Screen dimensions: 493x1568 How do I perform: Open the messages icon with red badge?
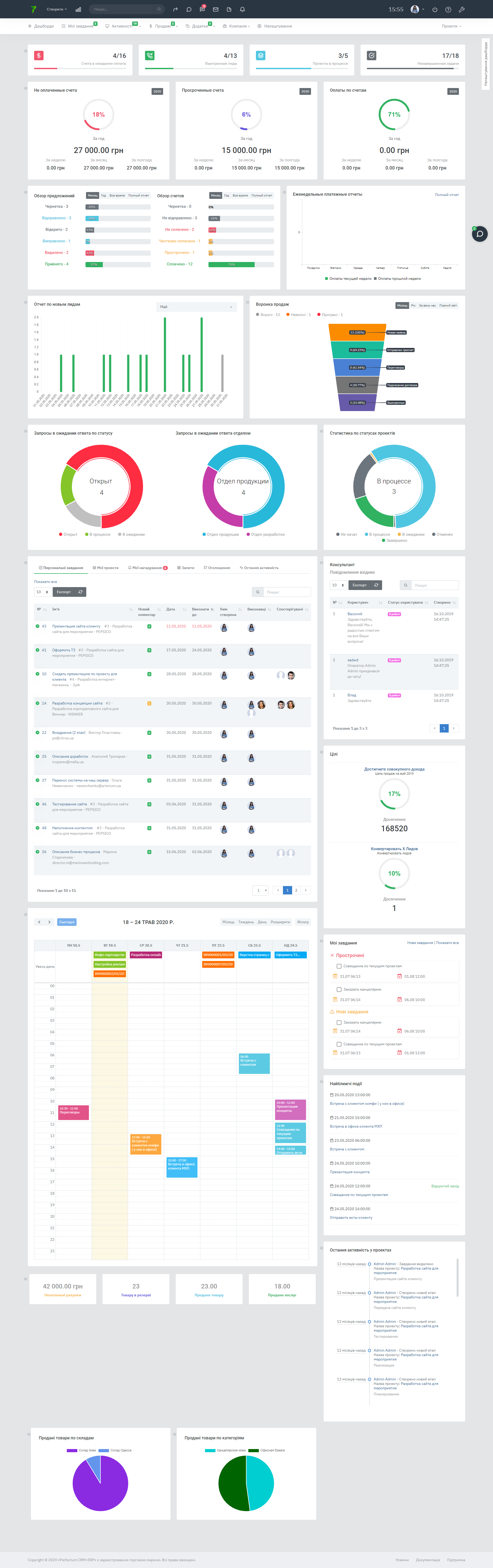202,9
